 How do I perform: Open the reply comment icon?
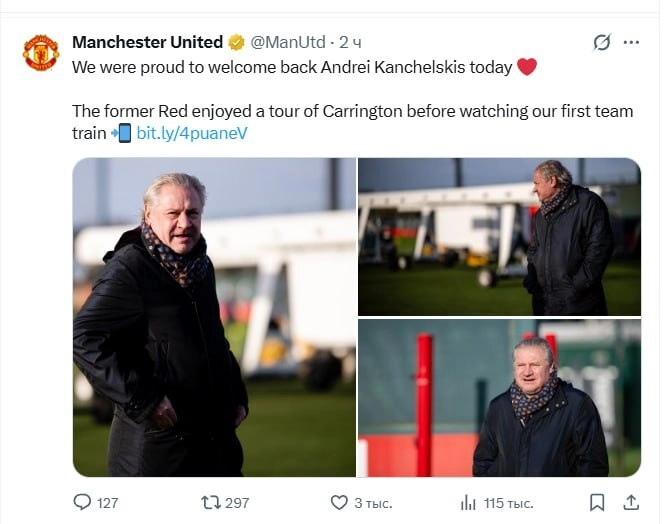(83, 502)
